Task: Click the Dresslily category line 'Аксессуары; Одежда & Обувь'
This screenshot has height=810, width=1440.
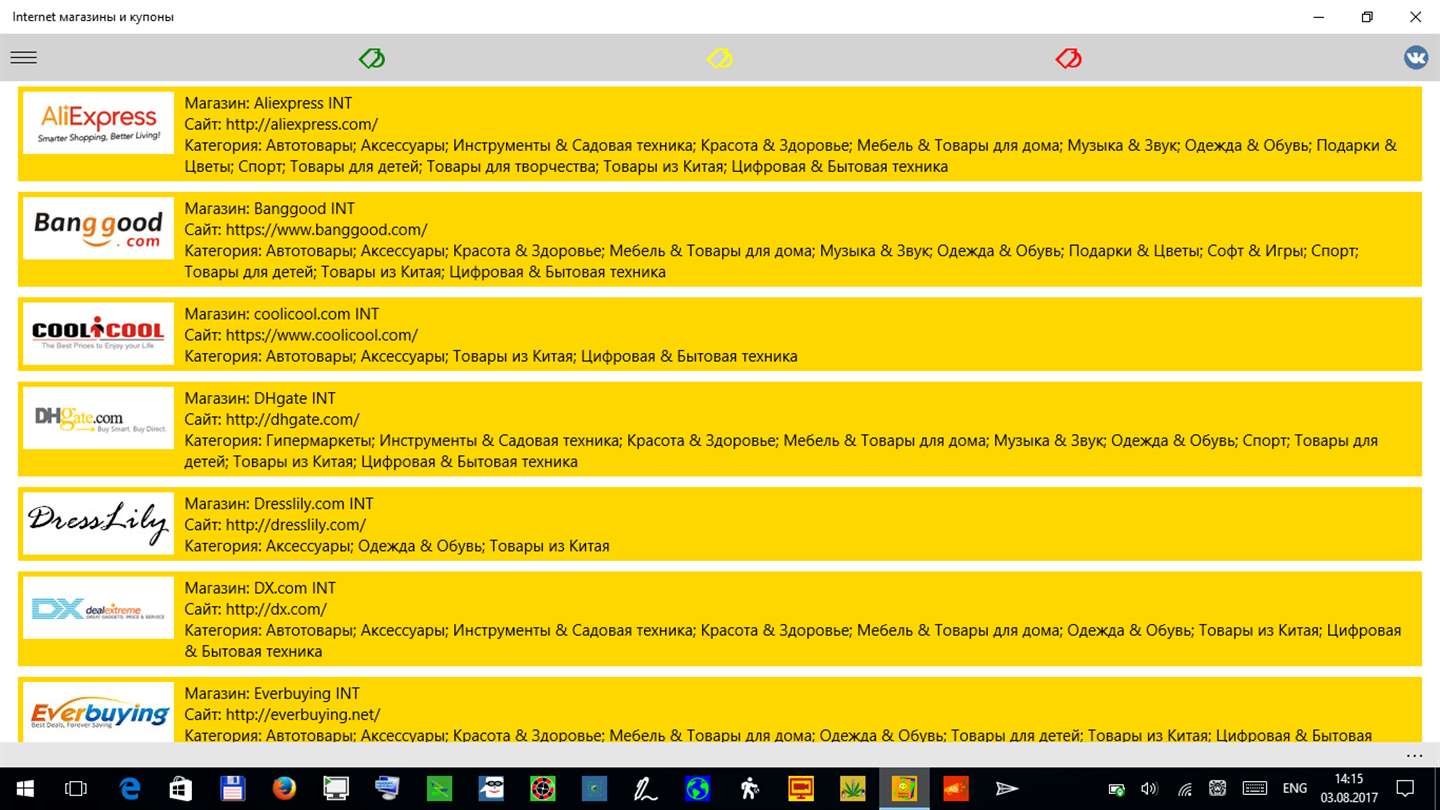Action: coord(397,546)
